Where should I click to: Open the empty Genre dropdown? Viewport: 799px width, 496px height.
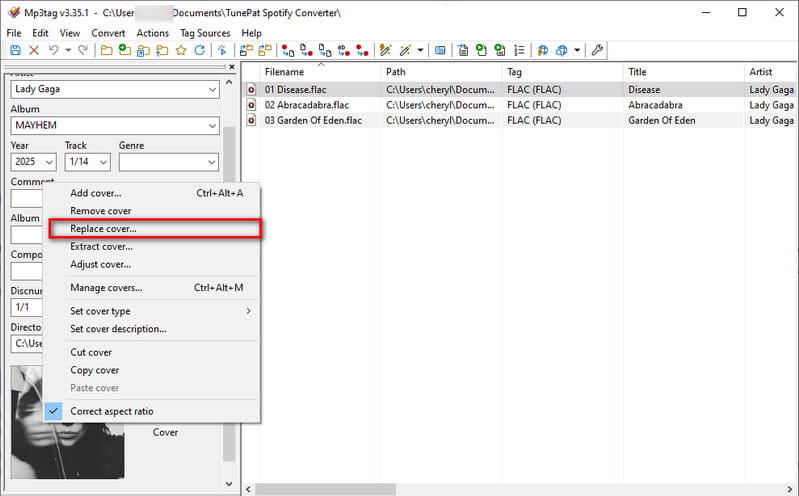pos(211,162)
